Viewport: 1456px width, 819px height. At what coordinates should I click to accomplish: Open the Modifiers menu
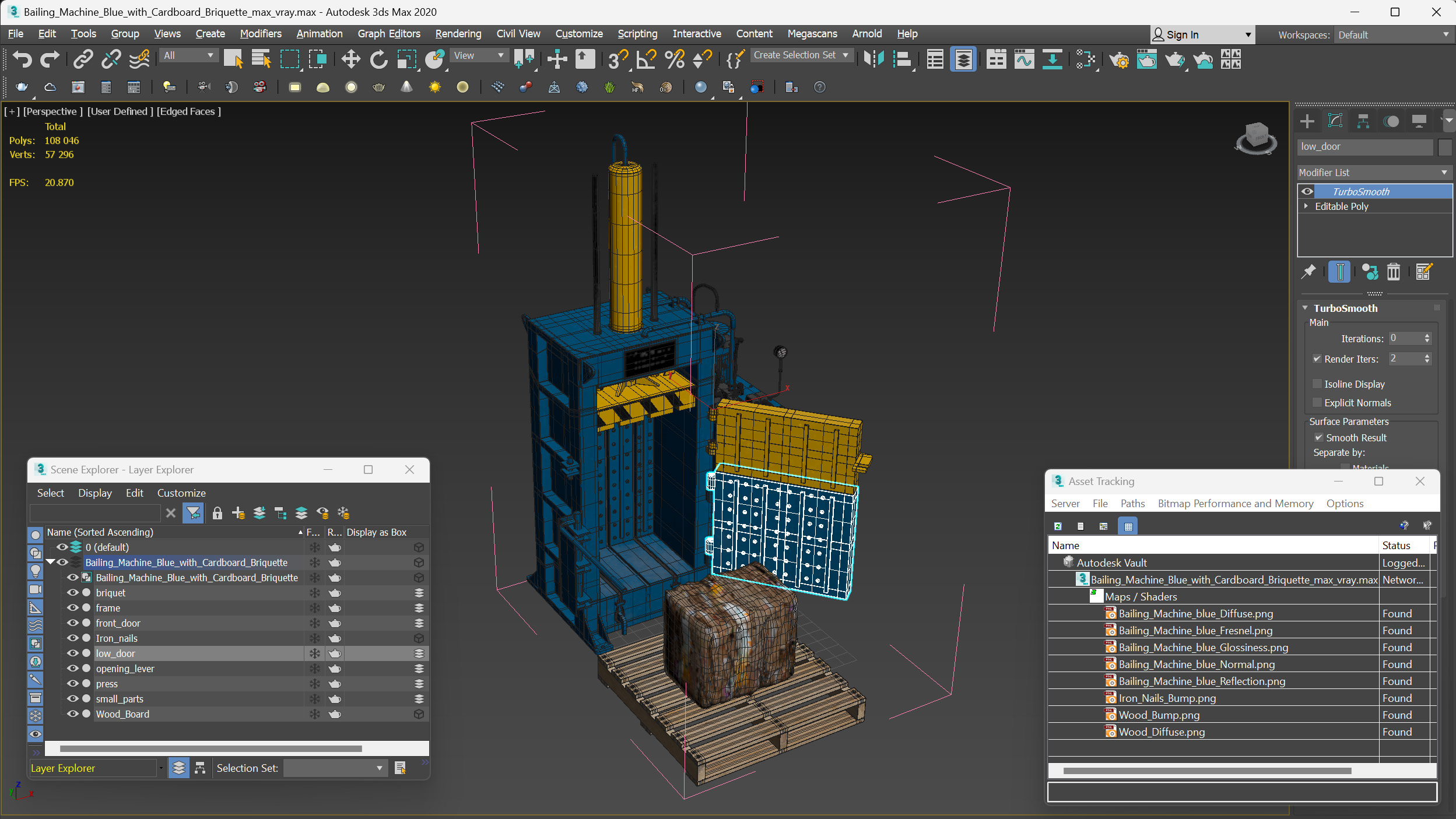[261, 34]
